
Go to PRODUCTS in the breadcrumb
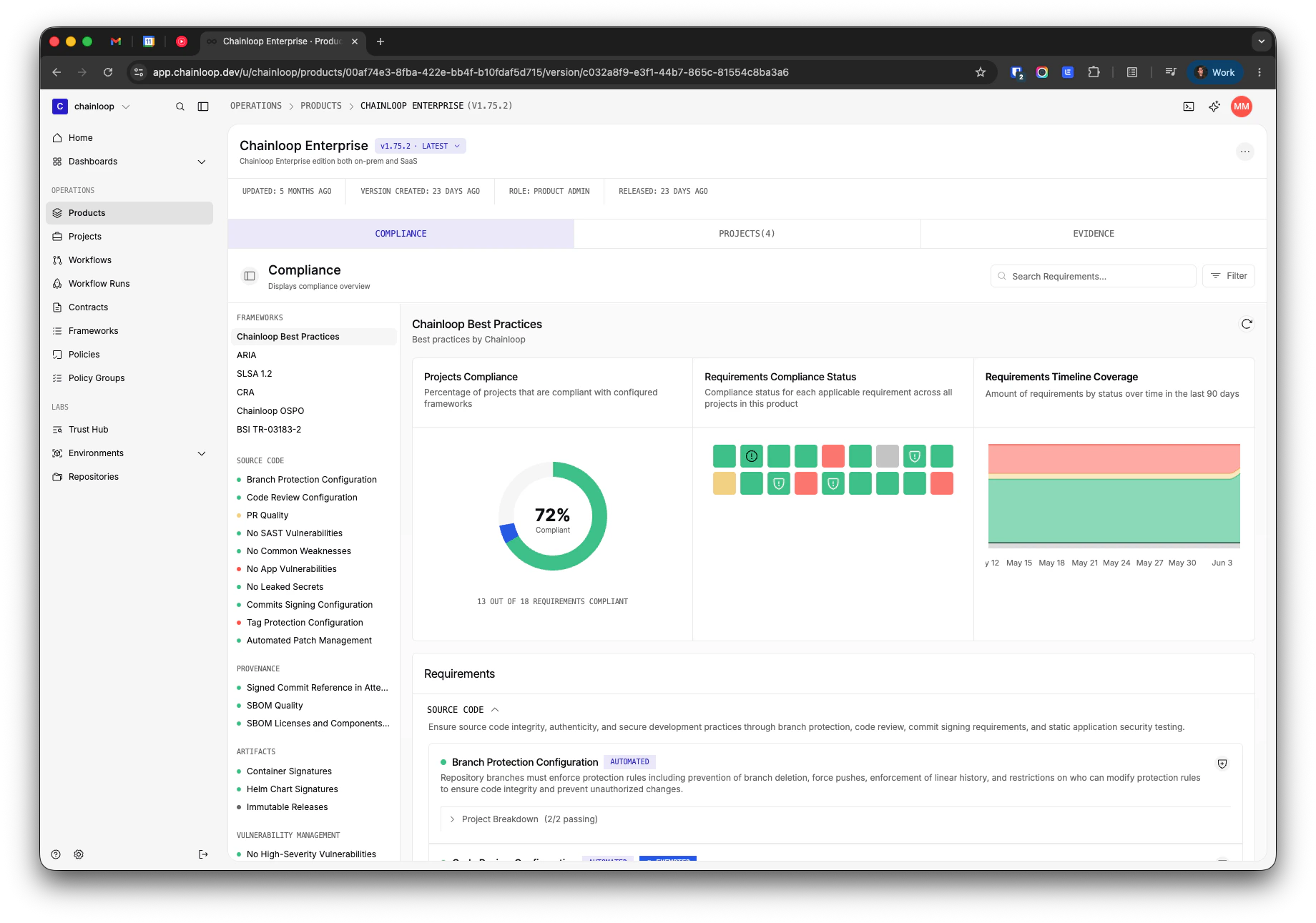coord(321,106)
